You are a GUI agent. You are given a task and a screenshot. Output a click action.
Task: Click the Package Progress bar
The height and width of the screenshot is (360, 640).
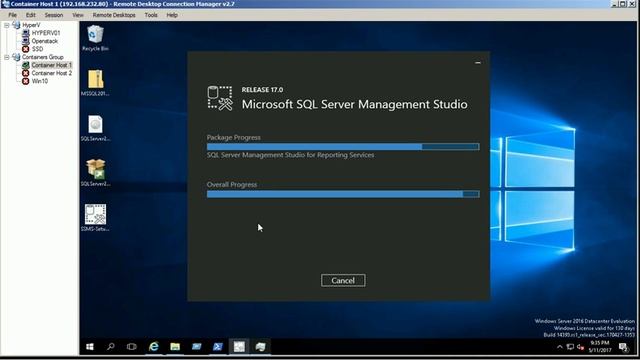pyautogui.click(x=343, y=147)
